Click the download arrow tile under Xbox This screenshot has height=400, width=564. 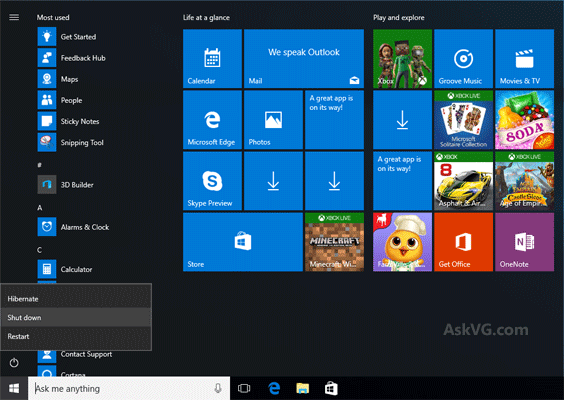coord(402,120)
